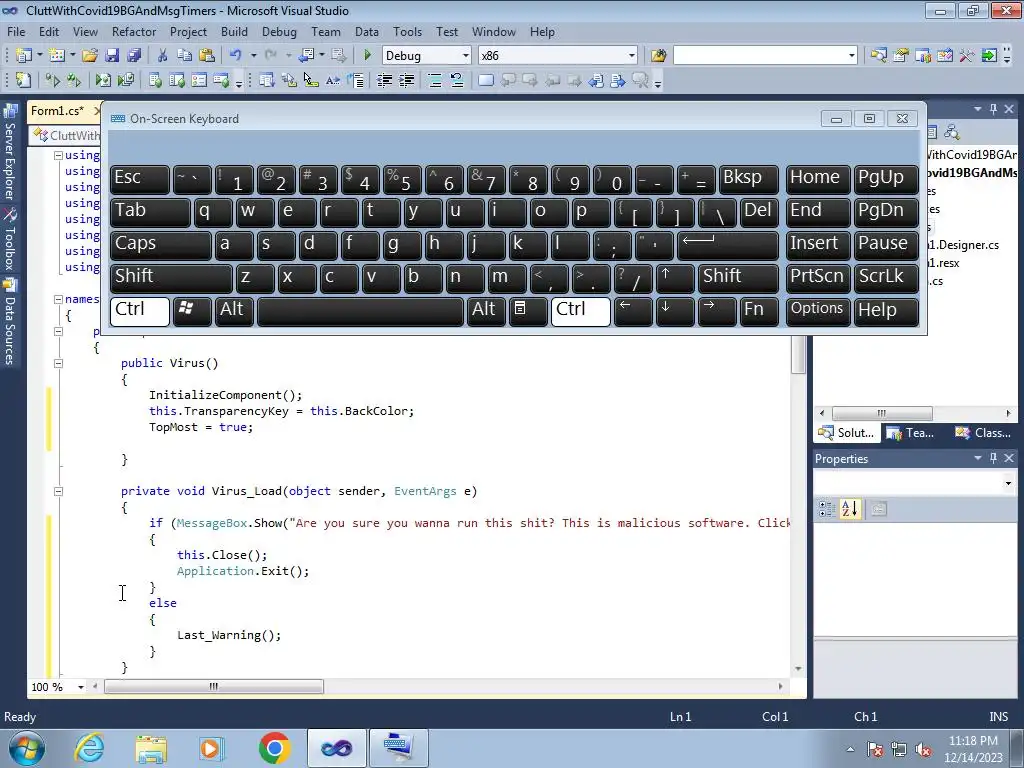Screen dimensions: 1024x768
Task: Save the current file with floppy icon
Action: tap(112, 56)
